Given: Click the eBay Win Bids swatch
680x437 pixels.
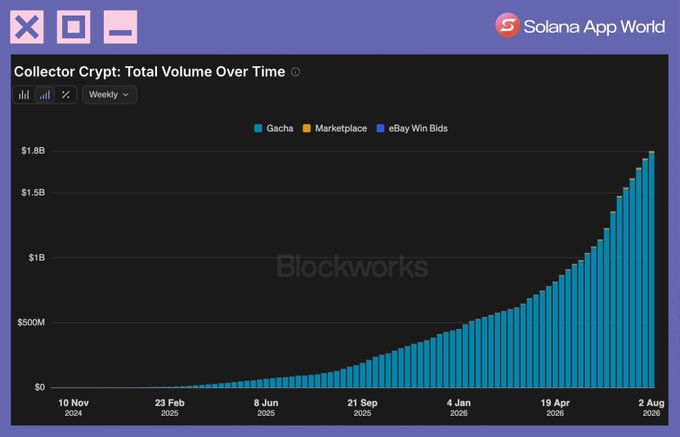Looking at the screenshot, I should point(380,128).
